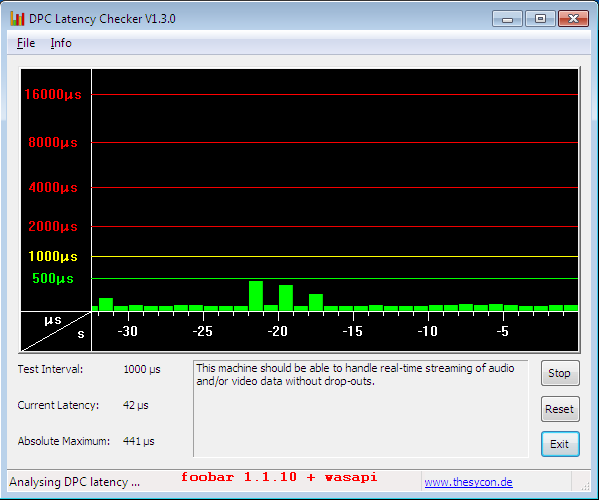The height and width of the screenshot is (500, 599).
Task: Open the Info menu
Action: coord(61,43)
